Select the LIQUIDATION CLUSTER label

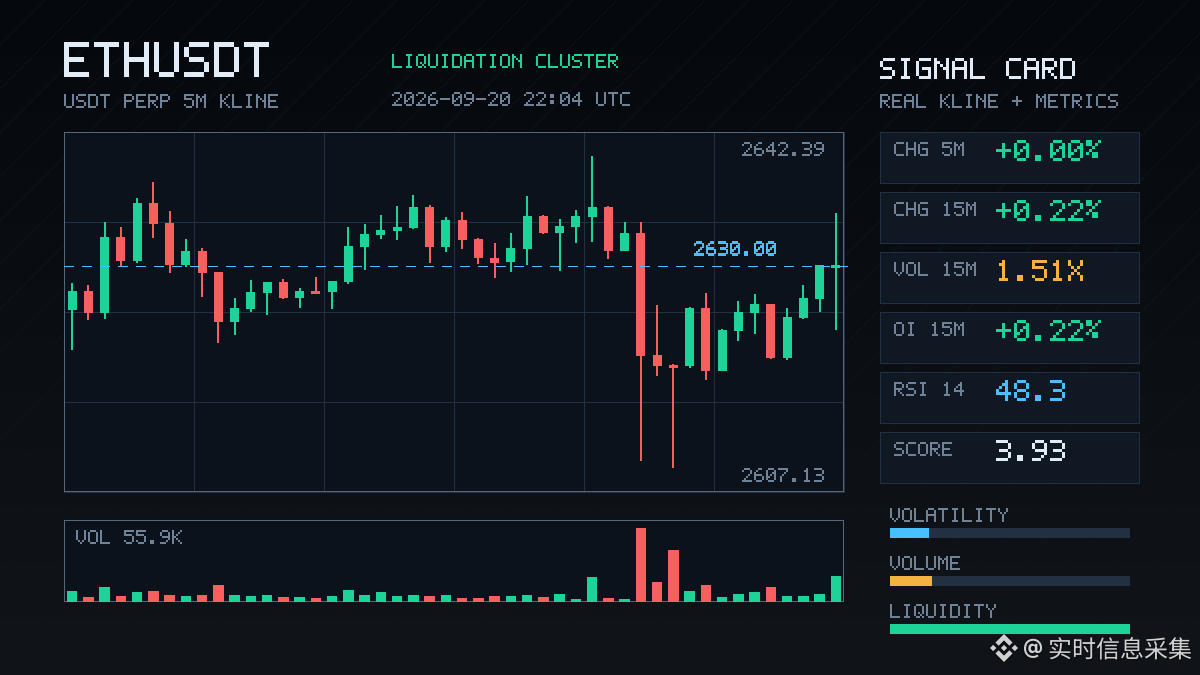505,61
